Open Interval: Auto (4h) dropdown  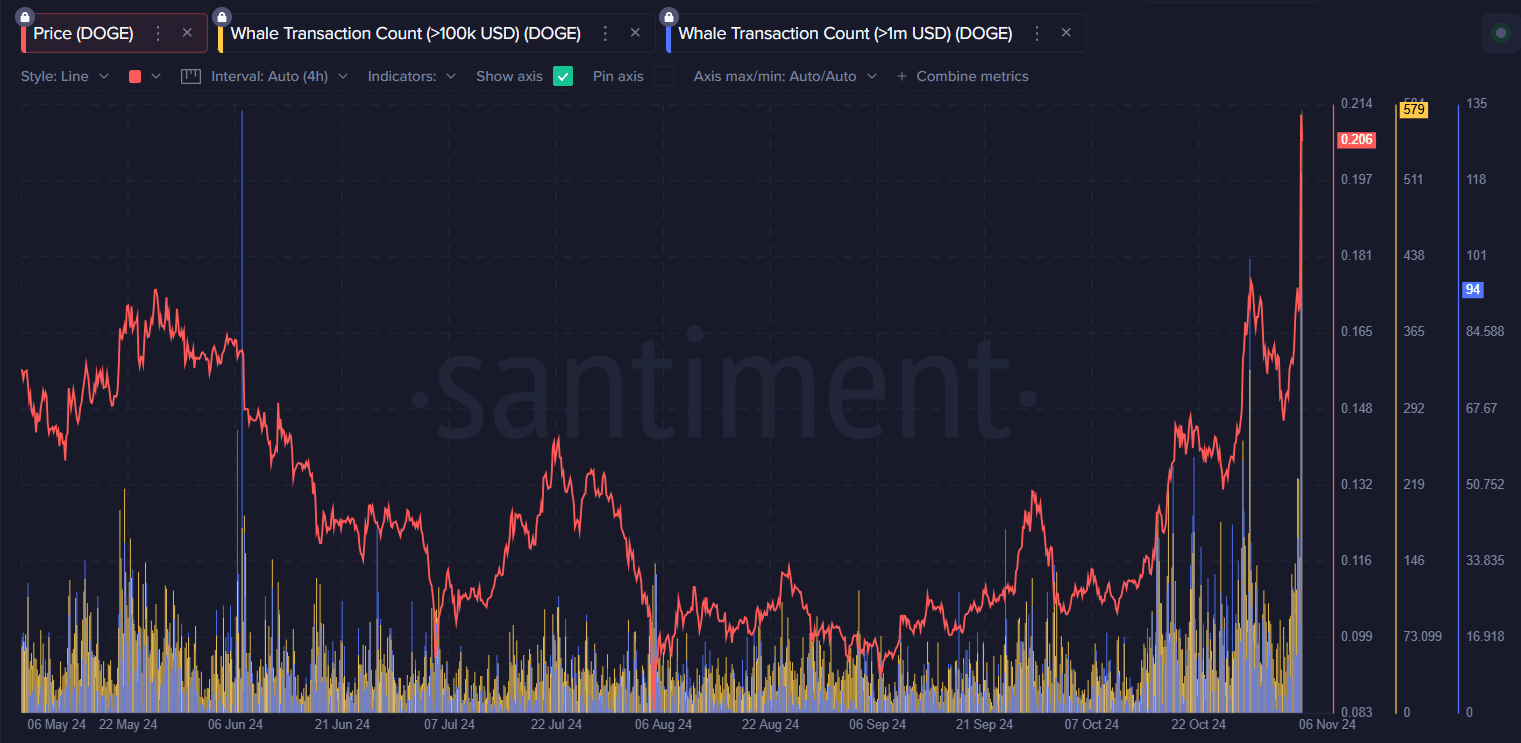[x=280, y=76]
